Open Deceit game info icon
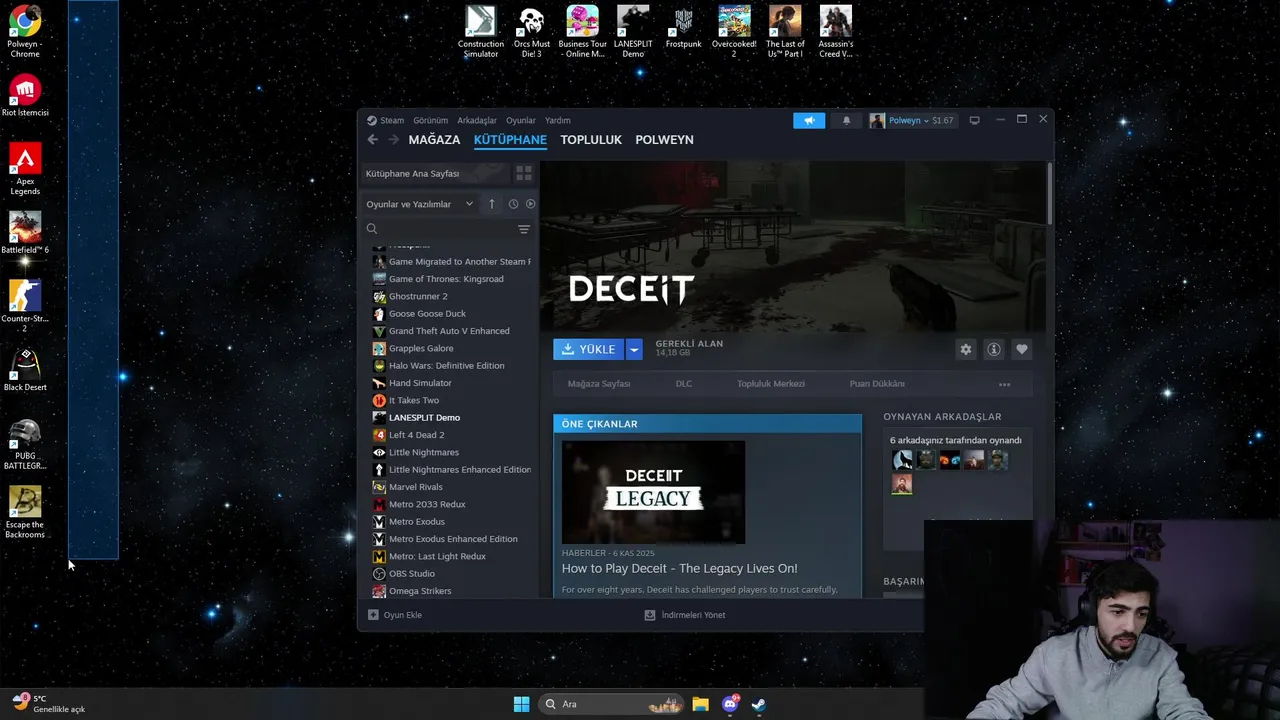Viewport: 1280px width, 720px height. [x=993, y=349]
